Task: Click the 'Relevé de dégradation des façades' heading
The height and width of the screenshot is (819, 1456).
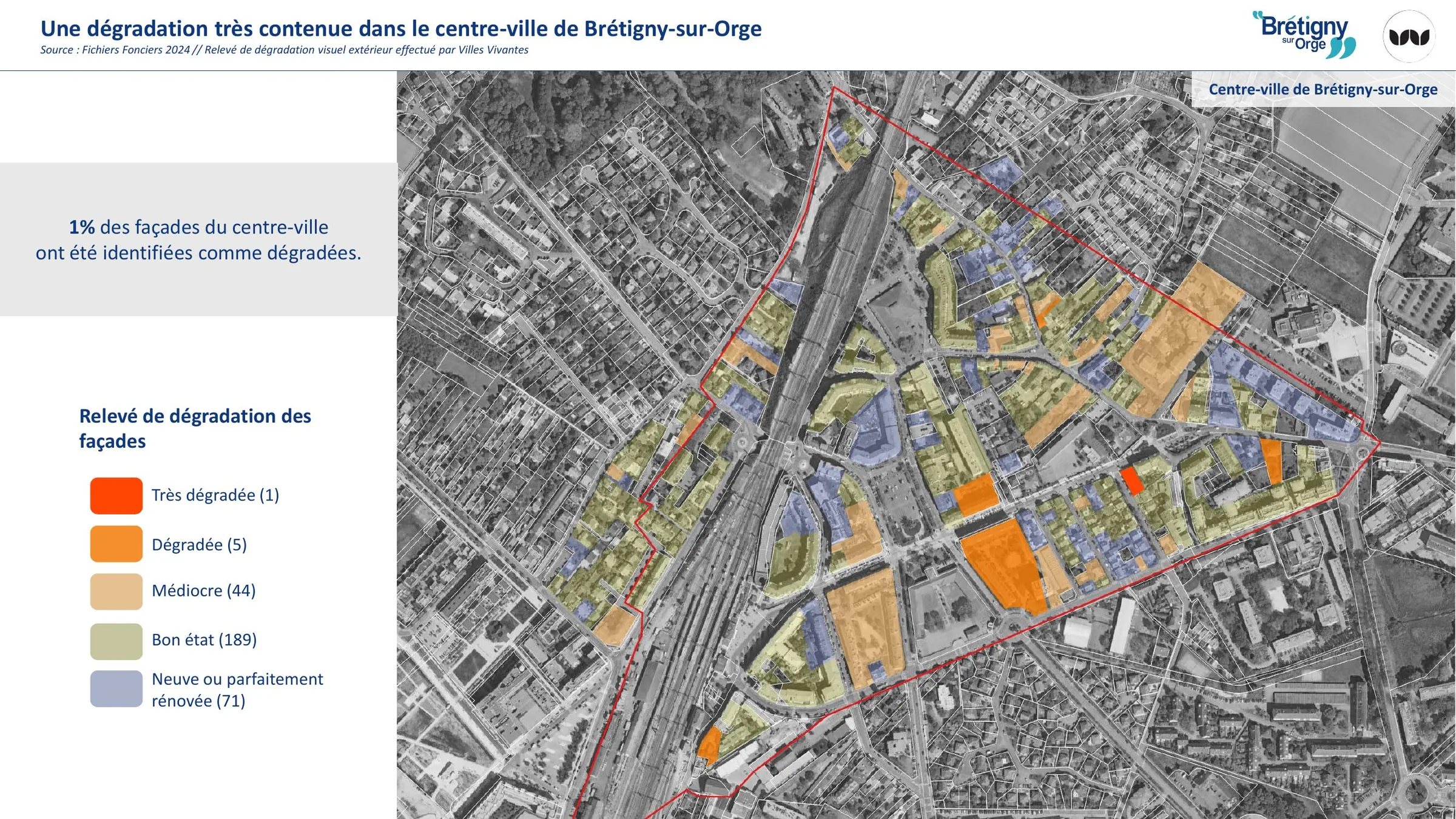Action: [x=195, y=428]
